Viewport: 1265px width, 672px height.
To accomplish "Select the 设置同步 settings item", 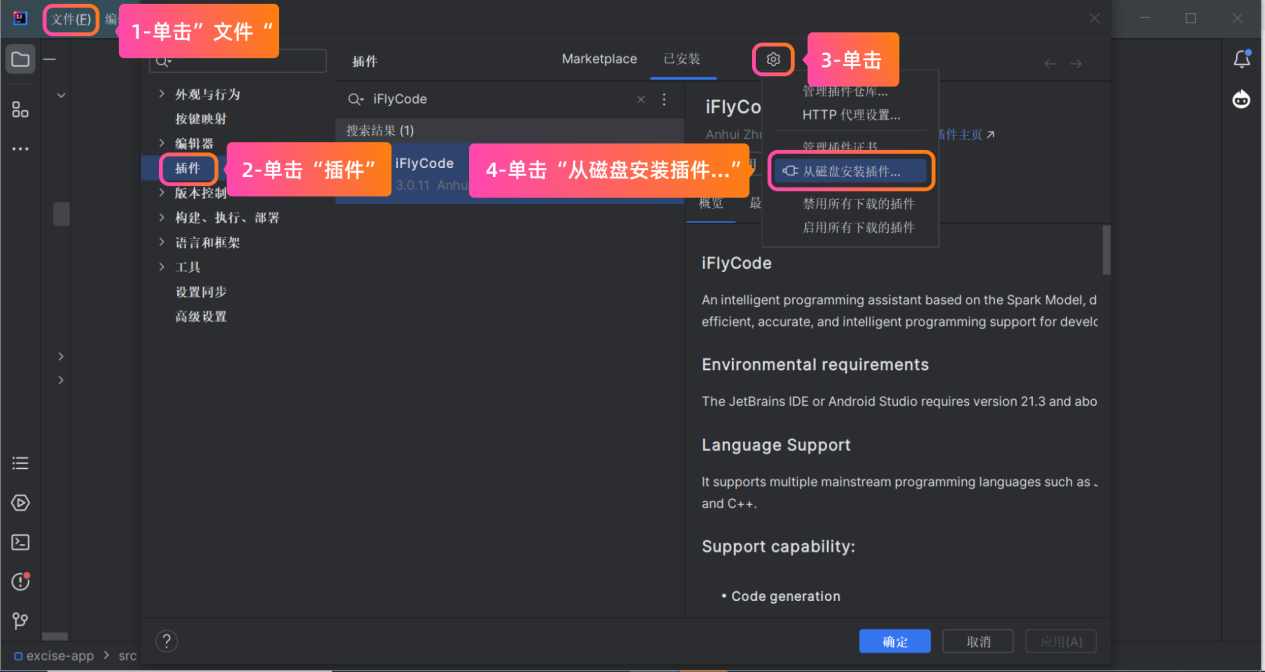I will tap(201, 292).
